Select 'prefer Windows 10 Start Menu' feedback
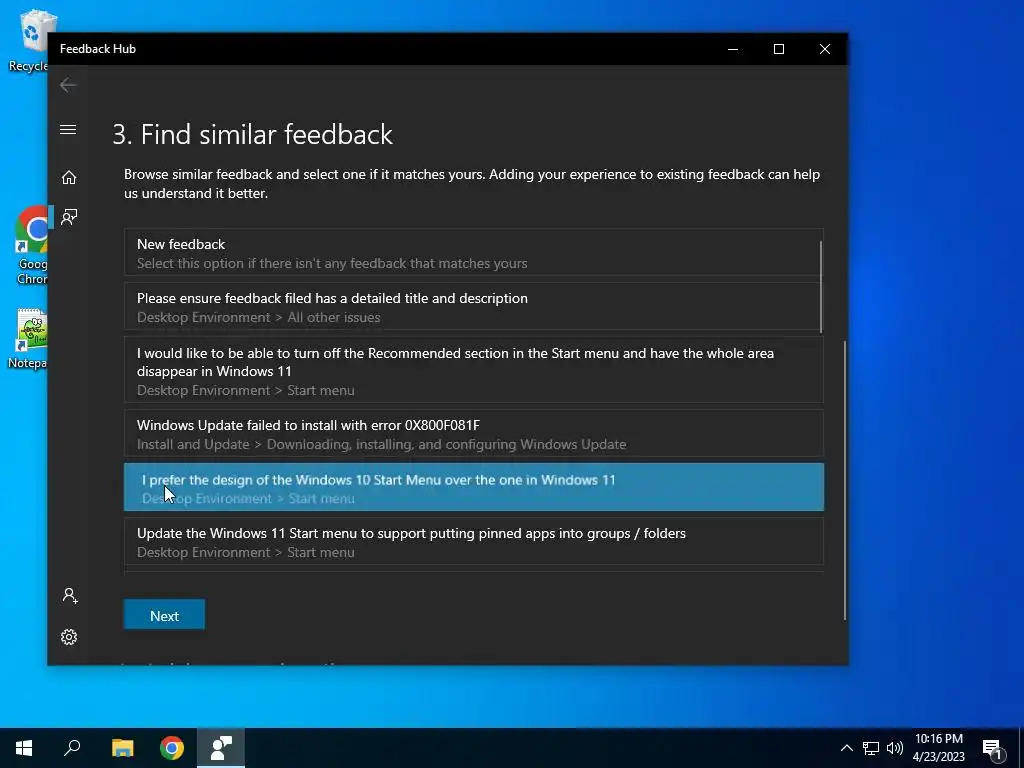The height and width of the screenshot is (768, 1024). (473, 487)
